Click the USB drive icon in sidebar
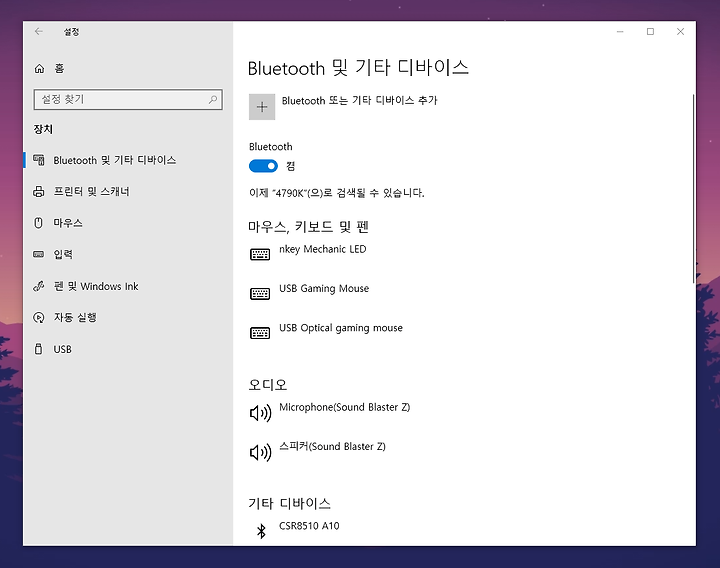Viewport: 720px width, 568px height. (x=39, y=349)
